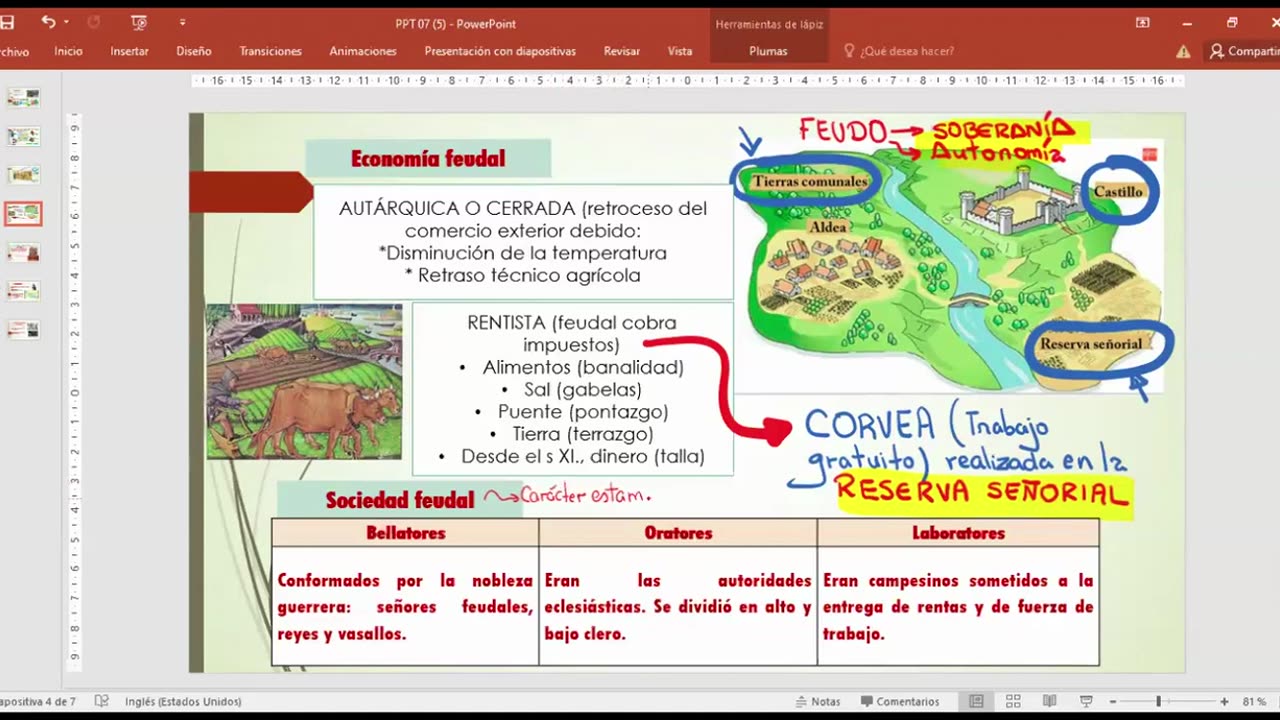Click the 'RENTISTA (feudal cobra impuestos)' text box
This screenshot has width=1280, height=720.
point(572,389)
